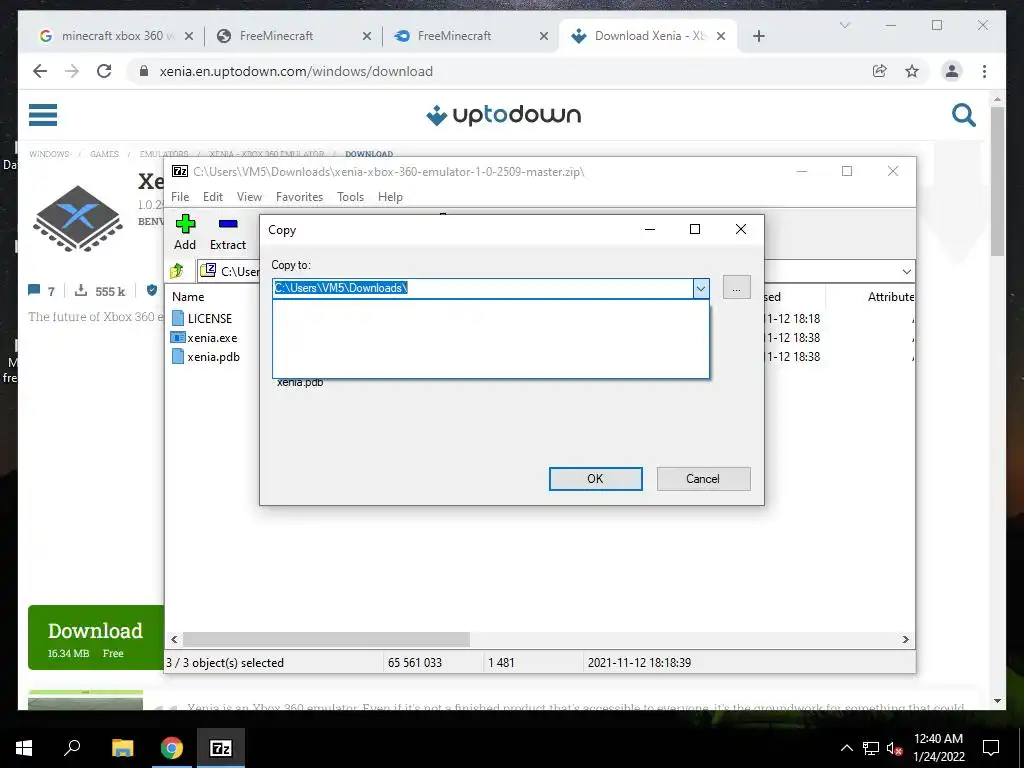Open Chrome's three-dot menu
Screen dimensions: 1024x768
[984, 71]
